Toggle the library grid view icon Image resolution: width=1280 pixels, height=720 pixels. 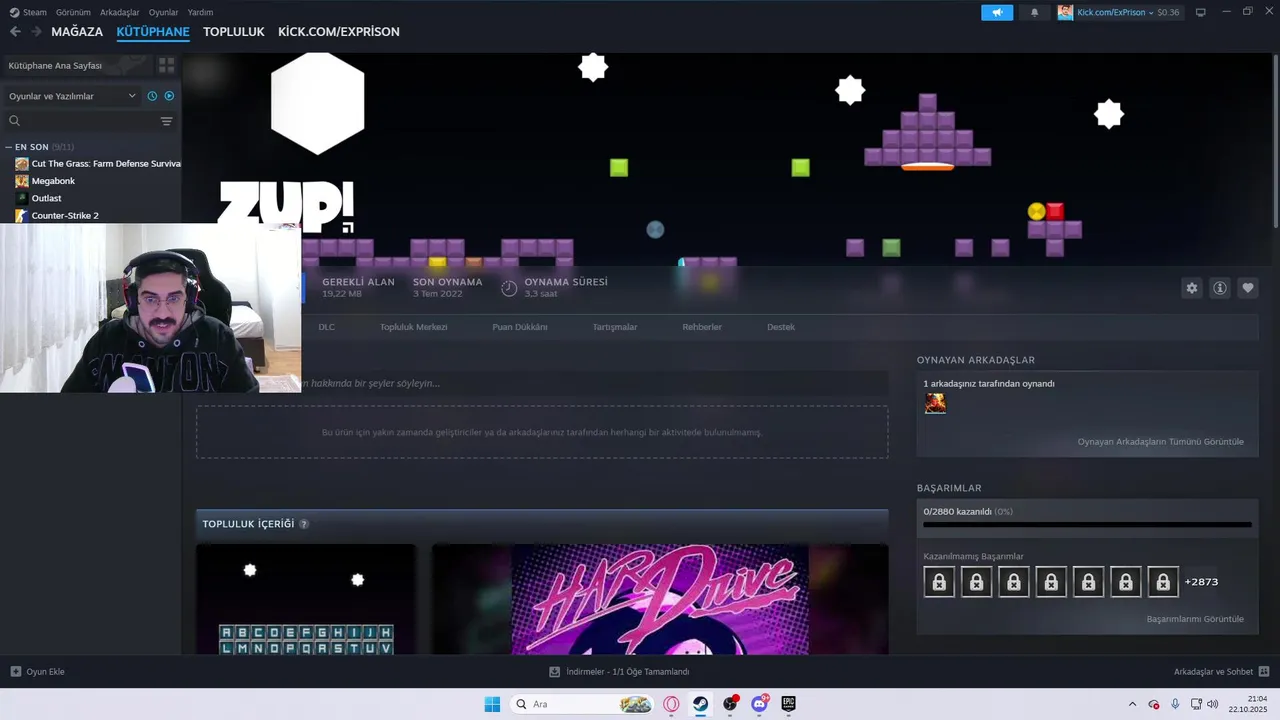pyautogui.click(x=166, y=65)
